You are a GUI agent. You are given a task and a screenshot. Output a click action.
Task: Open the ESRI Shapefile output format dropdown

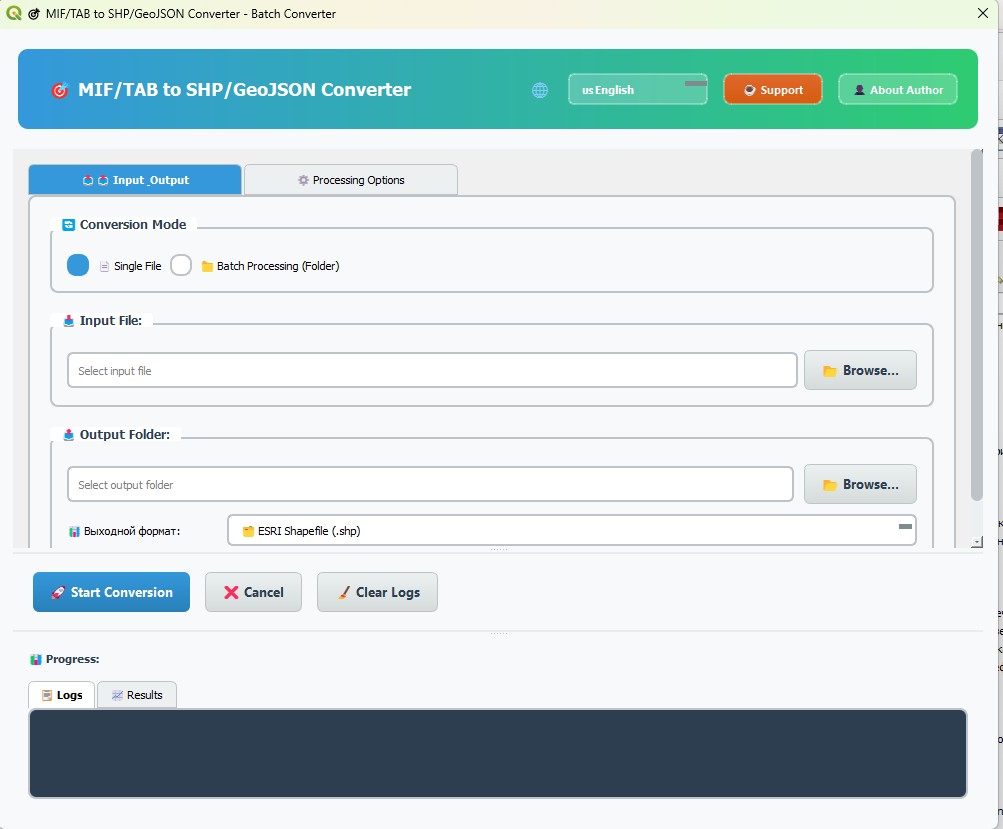571,530
